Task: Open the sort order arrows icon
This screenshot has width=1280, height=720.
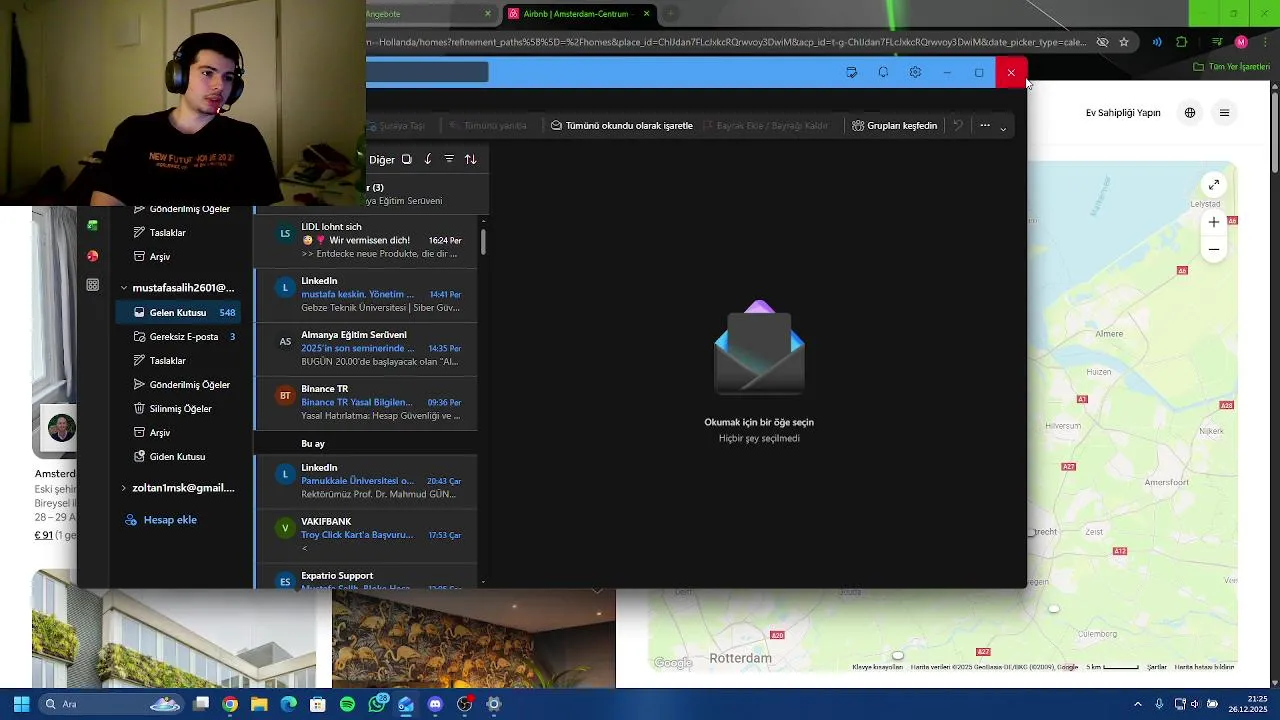Action: tap(470, 159)
